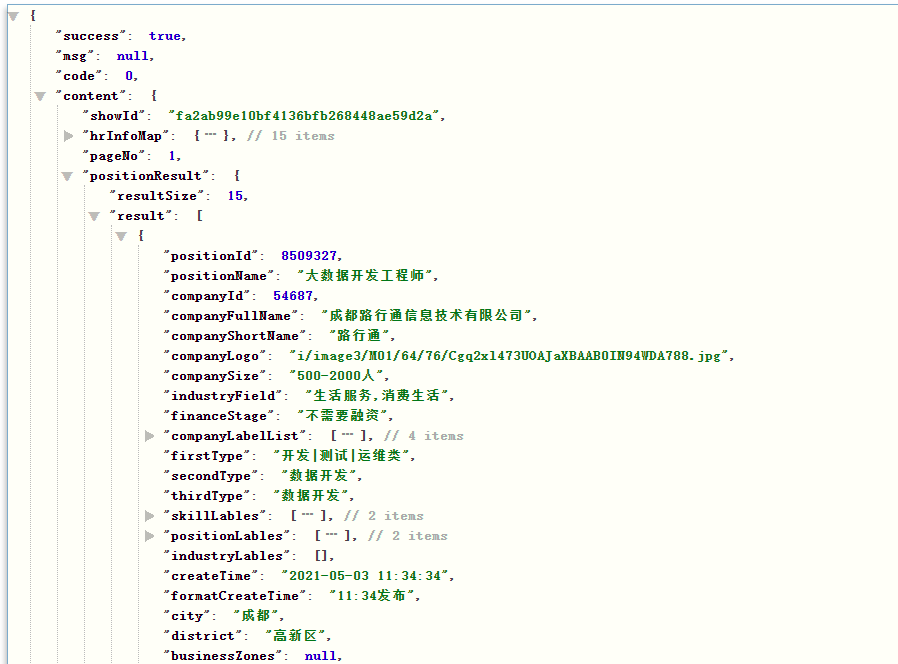
Task: Select the companyId value 54687
Action: tap(293, 296)
